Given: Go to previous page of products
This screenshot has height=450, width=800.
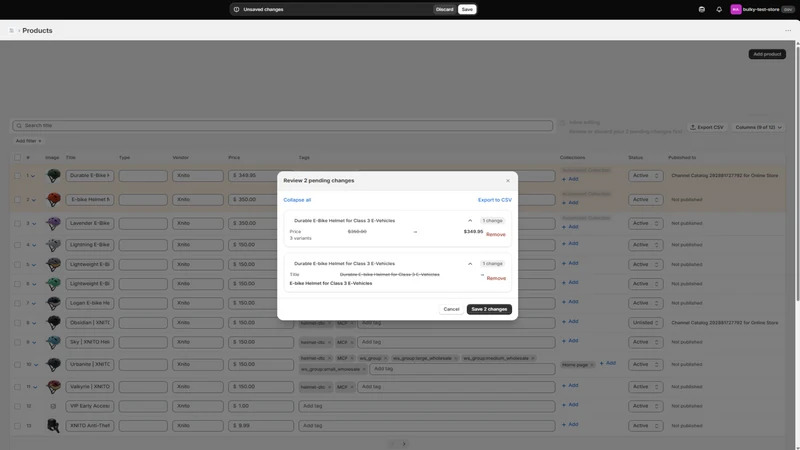Looking at the screenshot, I should [x=392, y=444].
